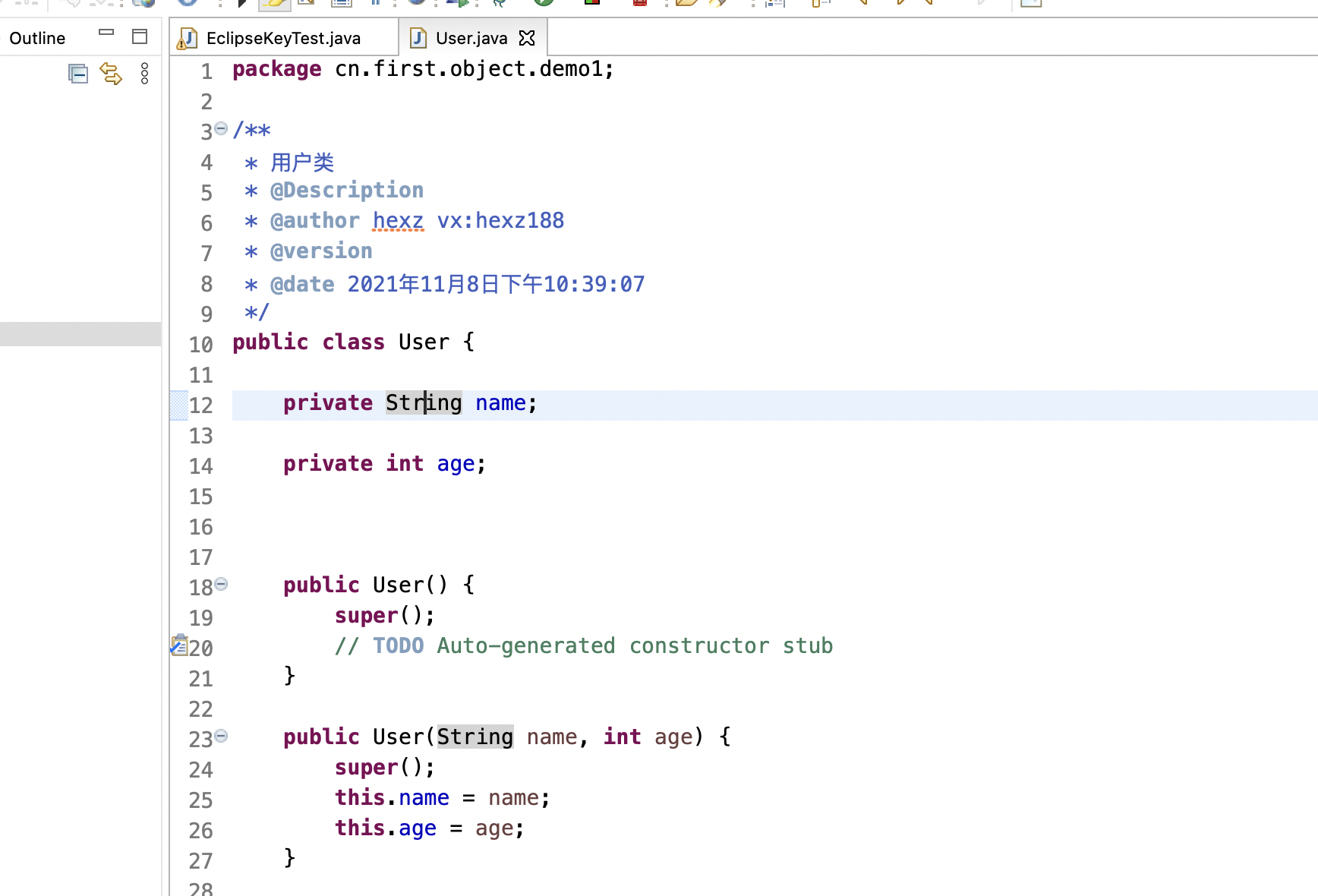1318x896 pixels.
Task: Click the quick diff marker beside line 12
Action: coord(179,405)
